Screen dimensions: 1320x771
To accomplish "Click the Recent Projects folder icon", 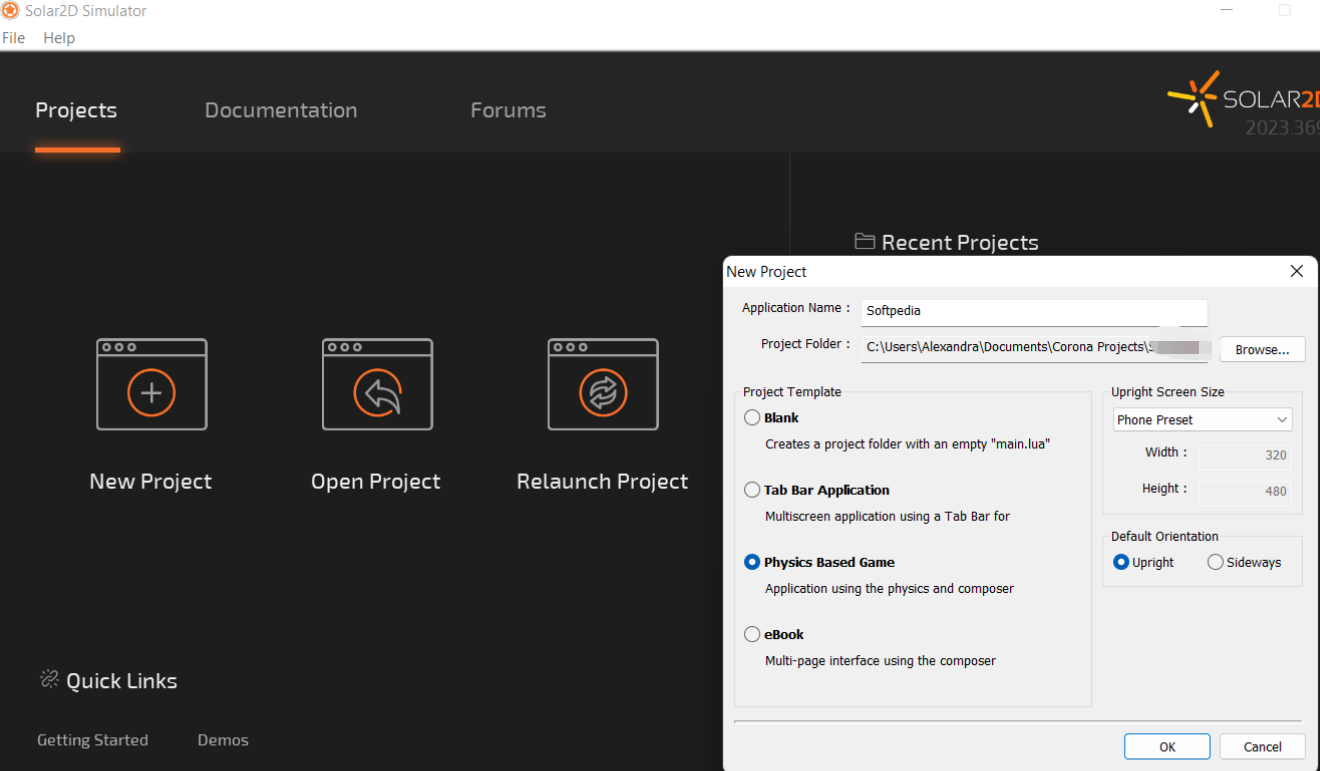I will point(865,241).
